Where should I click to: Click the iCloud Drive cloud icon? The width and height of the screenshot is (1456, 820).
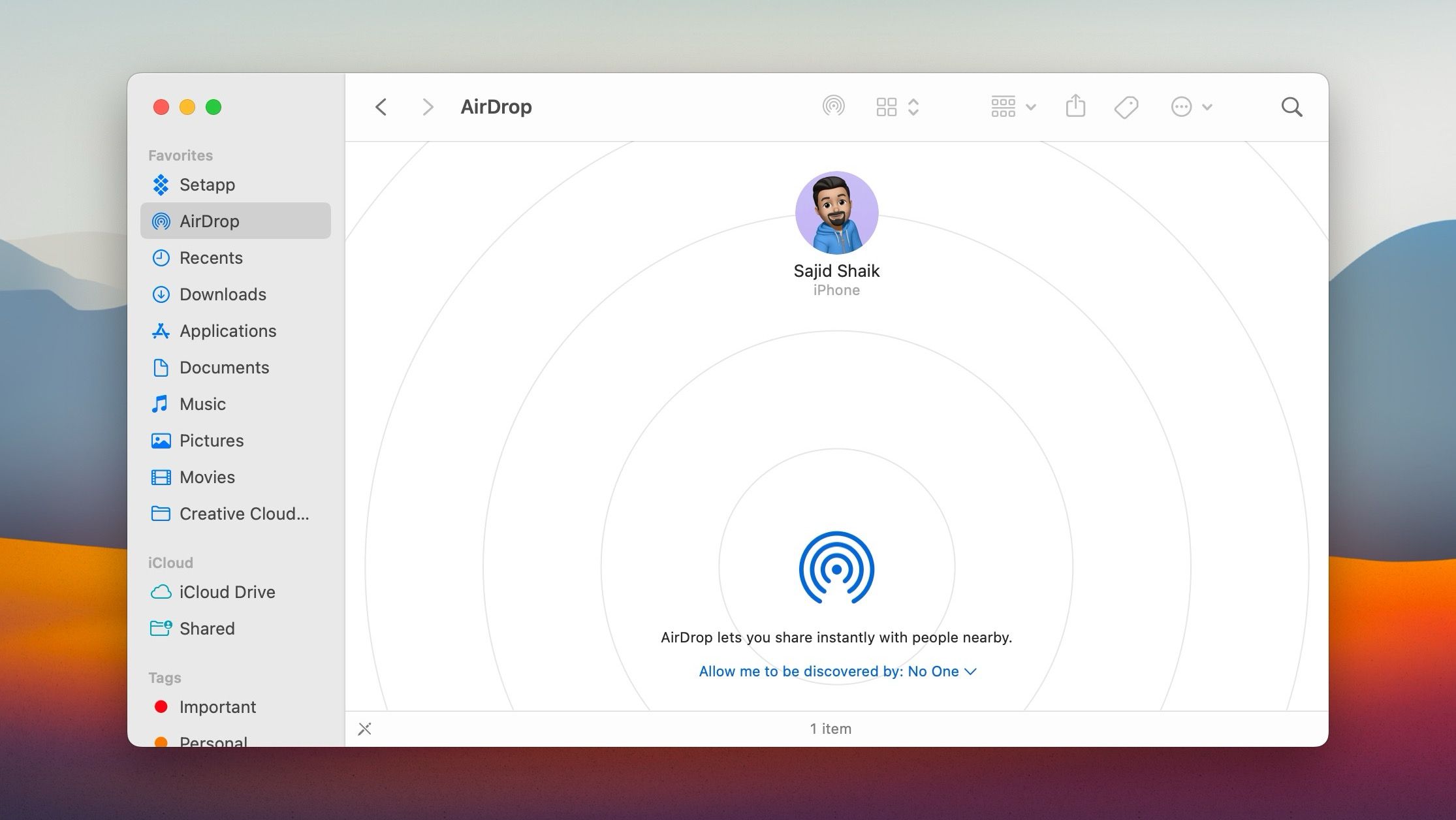pos(161,591)
